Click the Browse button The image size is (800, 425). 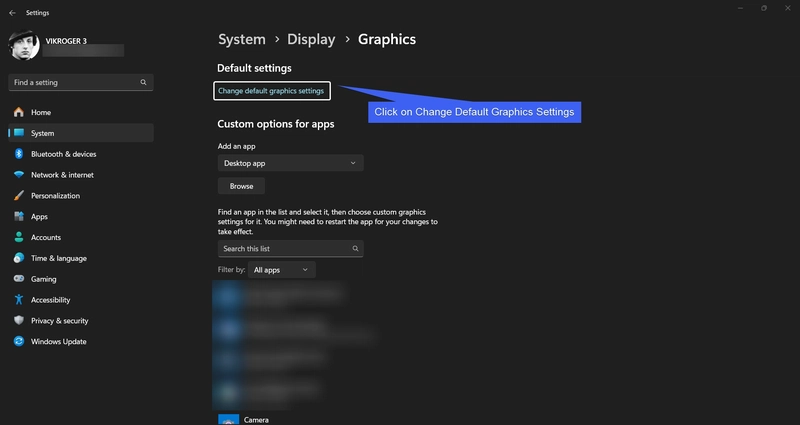click(x=241, y=186)
